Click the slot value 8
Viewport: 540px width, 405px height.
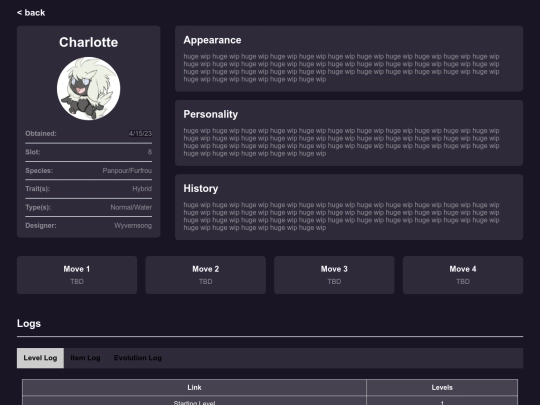click(x=150, y=152)
